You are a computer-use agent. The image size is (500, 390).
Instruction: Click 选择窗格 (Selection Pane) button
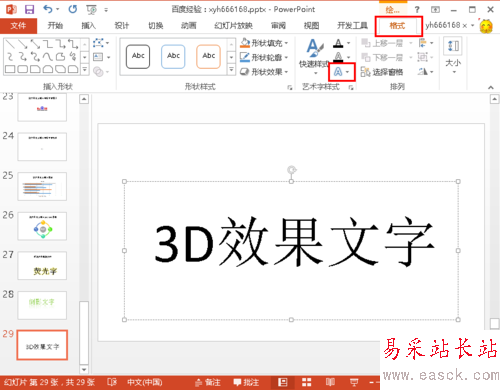click(x=382, y=72)
